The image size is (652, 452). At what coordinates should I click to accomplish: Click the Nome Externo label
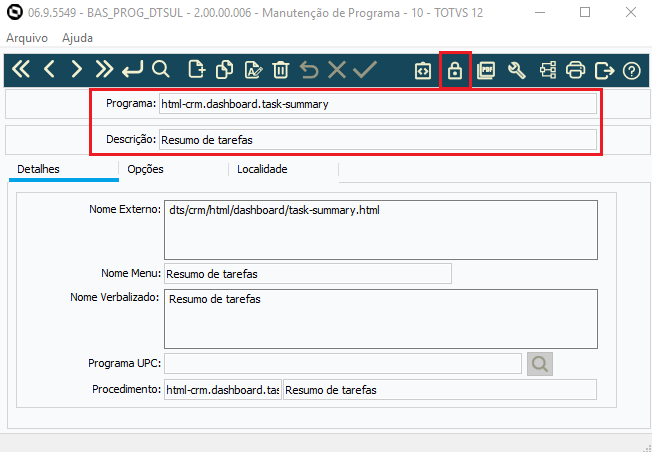[125, 209]
